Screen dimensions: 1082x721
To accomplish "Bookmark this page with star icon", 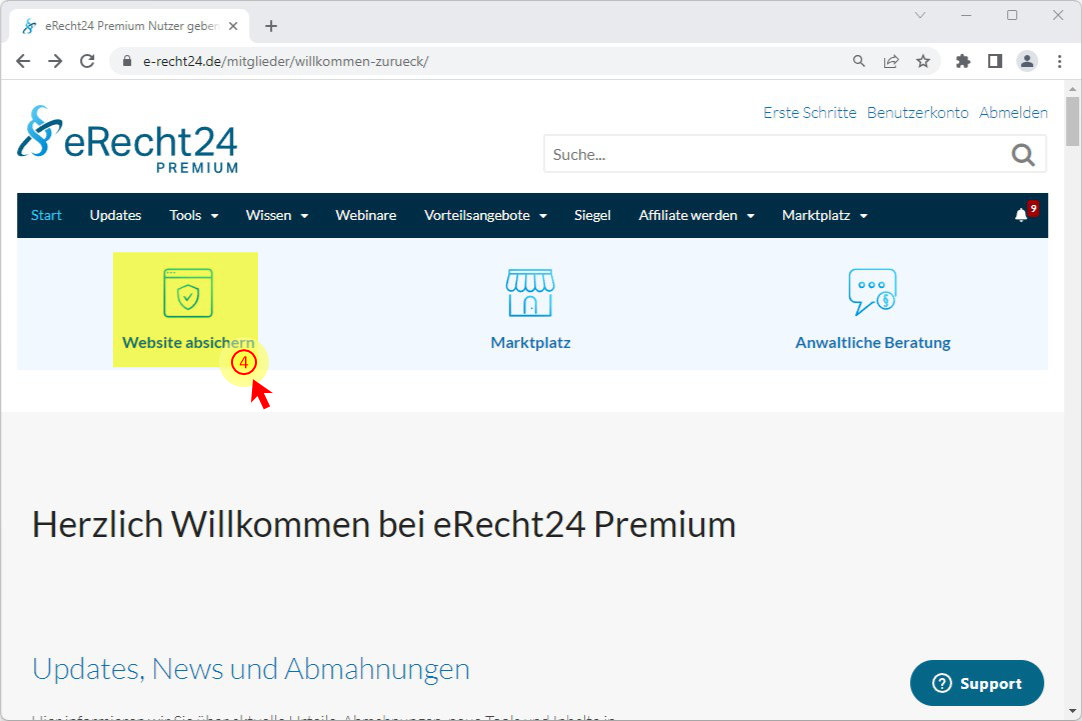I will [x=923, y=61].
